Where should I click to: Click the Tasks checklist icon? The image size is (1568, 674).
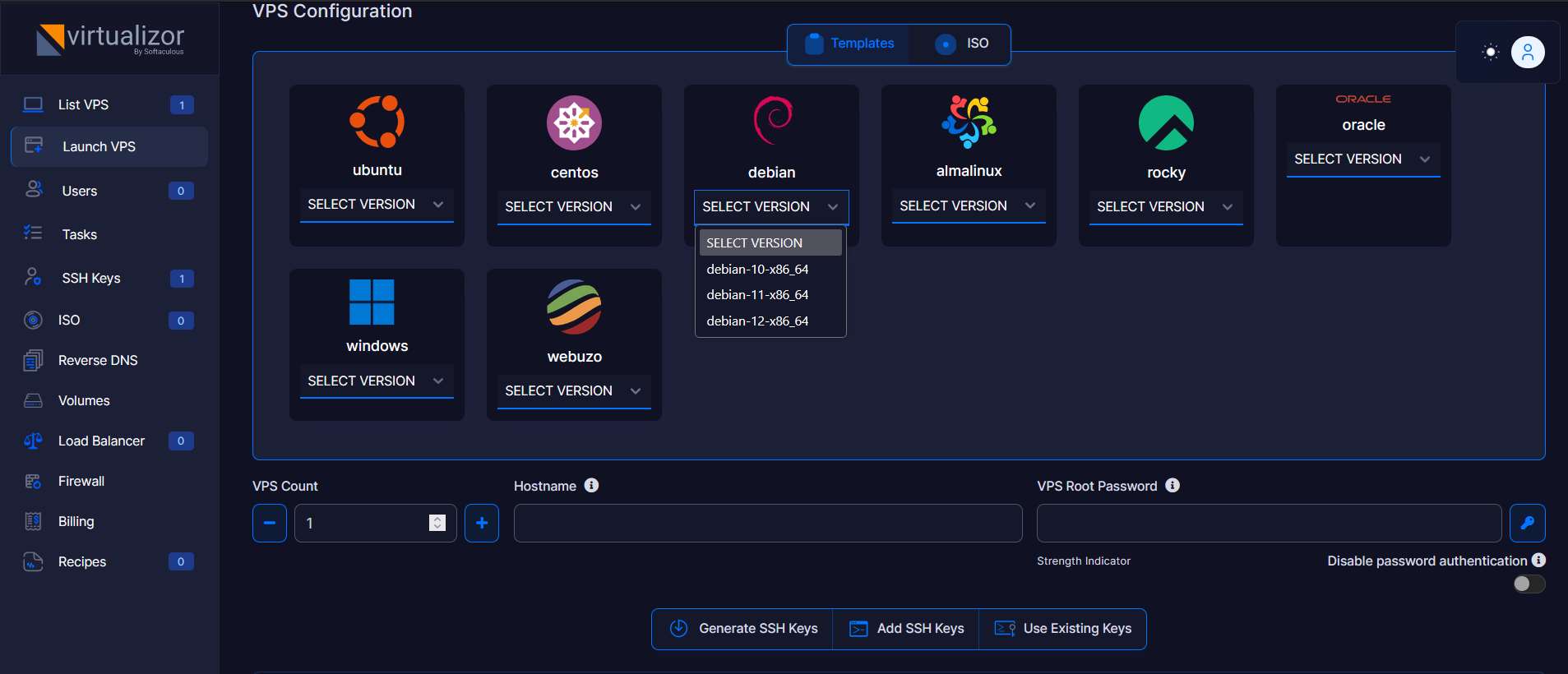(33, 233)
